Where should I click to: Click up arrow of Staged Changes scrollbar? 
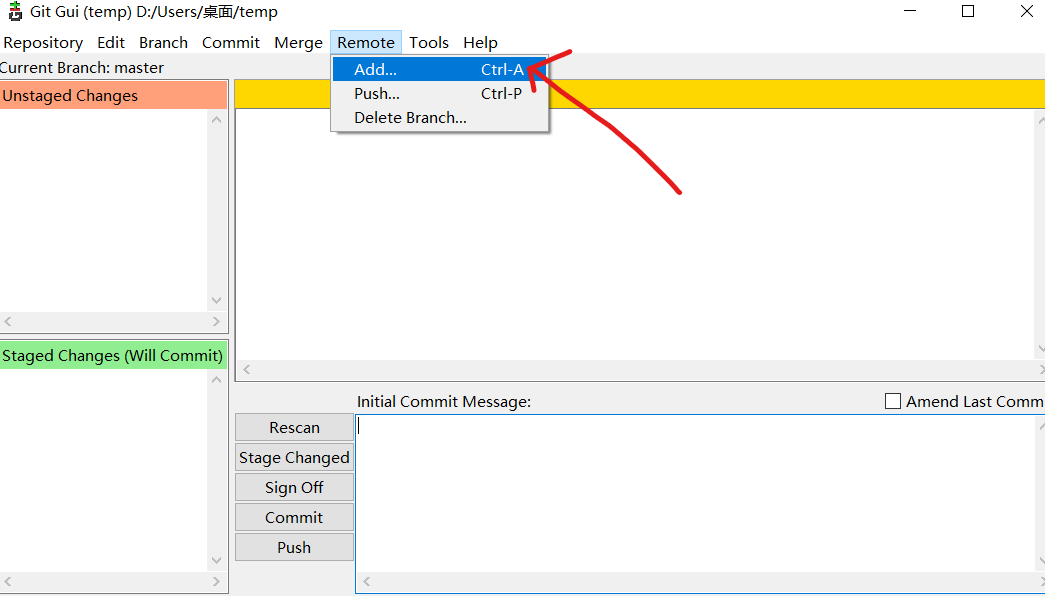pos(217,380)
